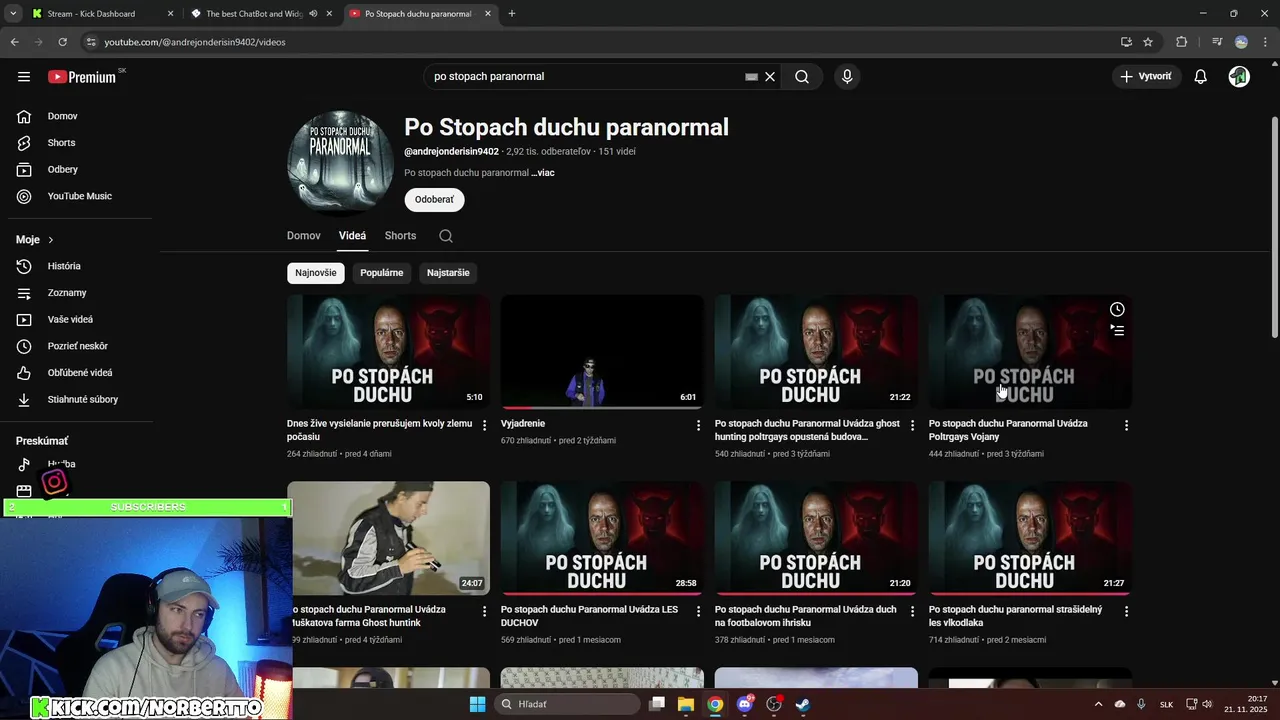
Task: Switch to the channel Videá tab
Action: tap(352, 236)
